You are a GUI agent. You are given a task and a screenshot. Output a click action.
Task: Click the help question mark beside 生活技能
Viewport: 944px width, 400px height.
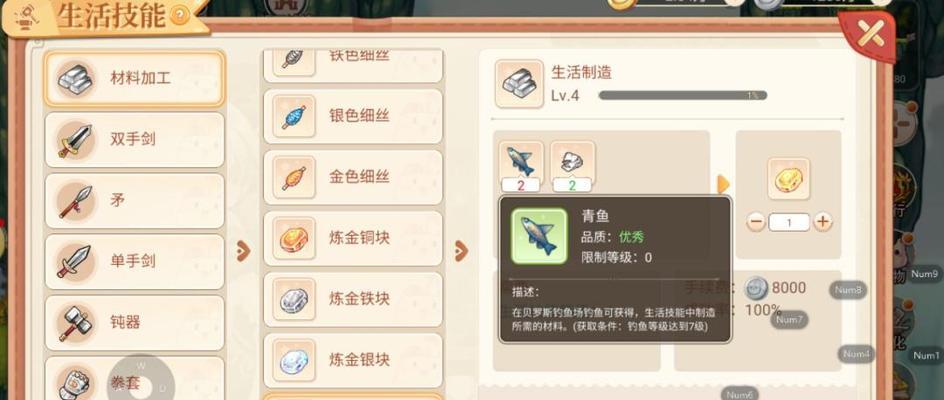pyautogui.click(x=179, y=16)
